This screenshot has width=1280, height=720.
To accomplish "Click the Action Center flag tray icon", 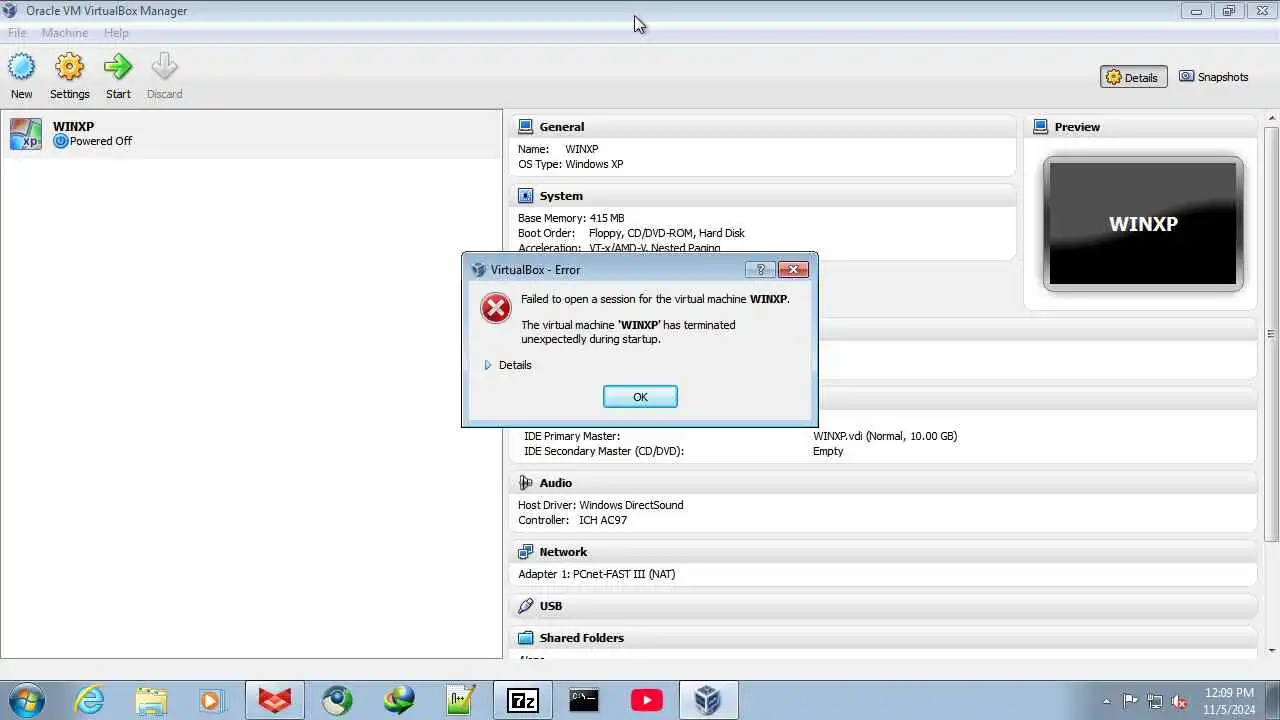I will [1130, 701].
